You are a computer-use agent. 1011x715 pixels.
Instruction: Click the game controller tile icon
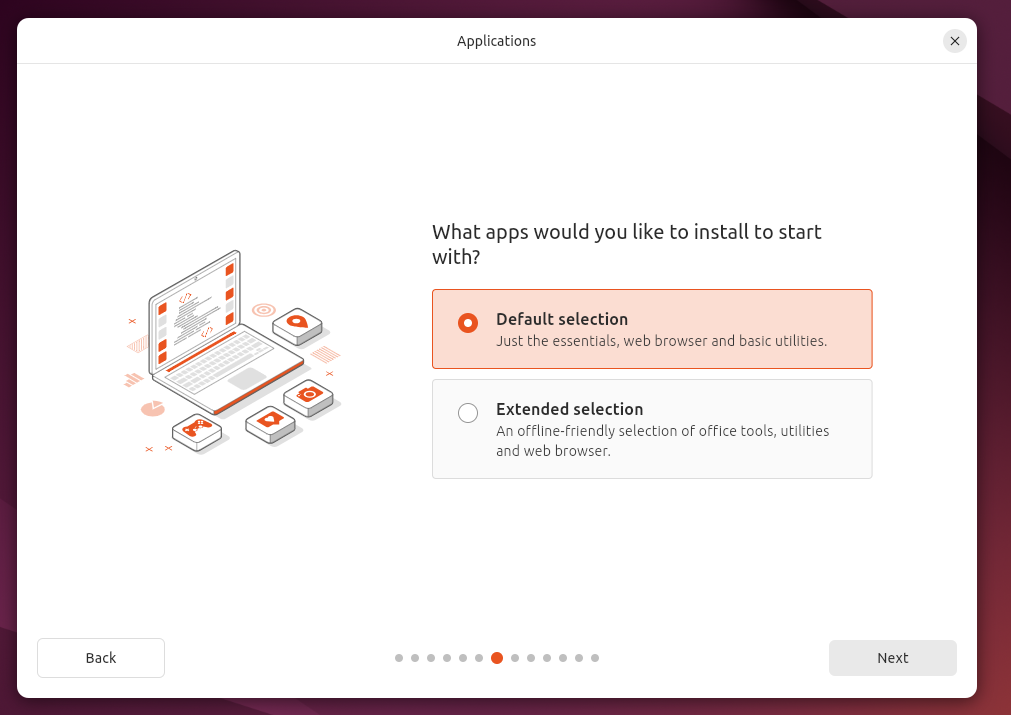point(197,431)
